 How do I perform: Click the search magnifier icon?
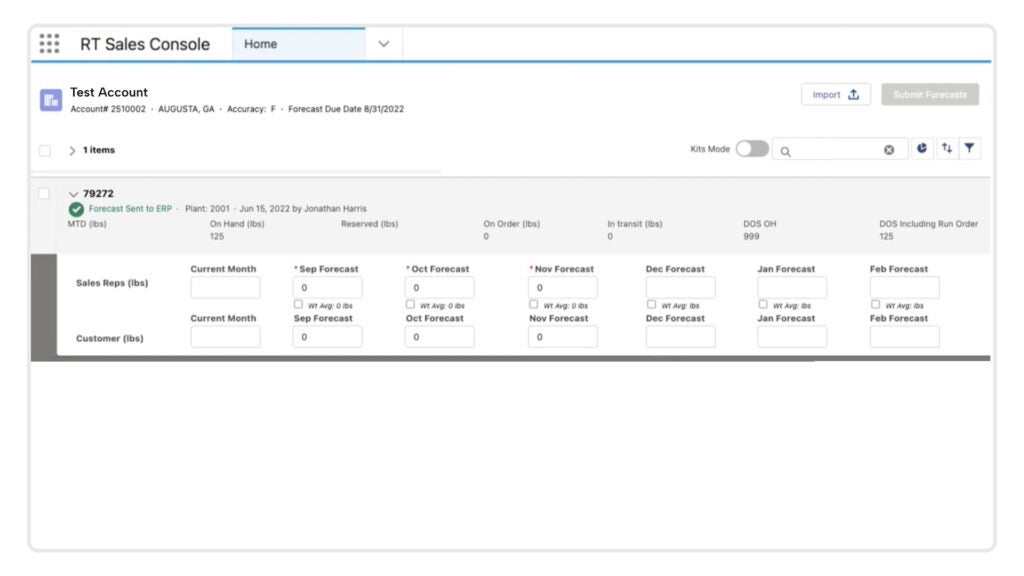pyautogui.click(x=786, y=151)
